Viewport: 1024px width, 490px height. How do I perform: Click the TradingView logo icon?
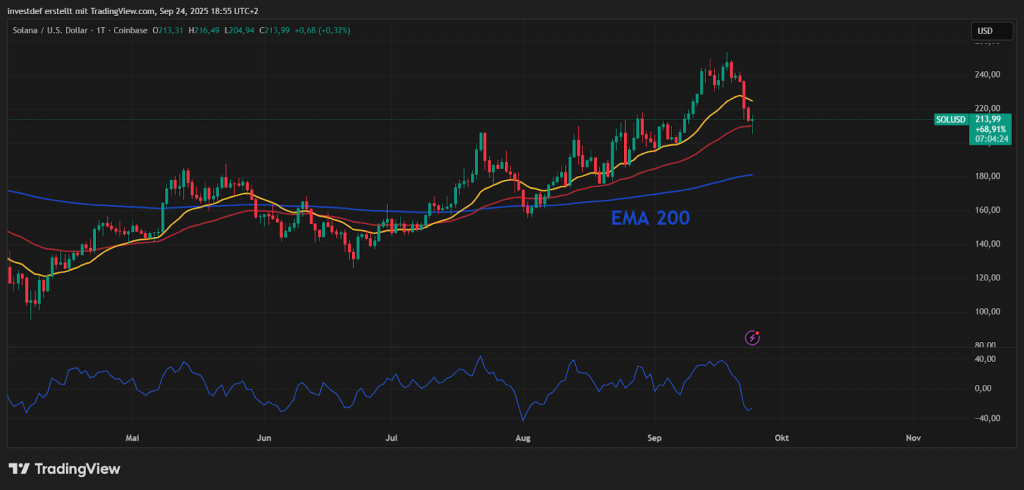point(19,468)
